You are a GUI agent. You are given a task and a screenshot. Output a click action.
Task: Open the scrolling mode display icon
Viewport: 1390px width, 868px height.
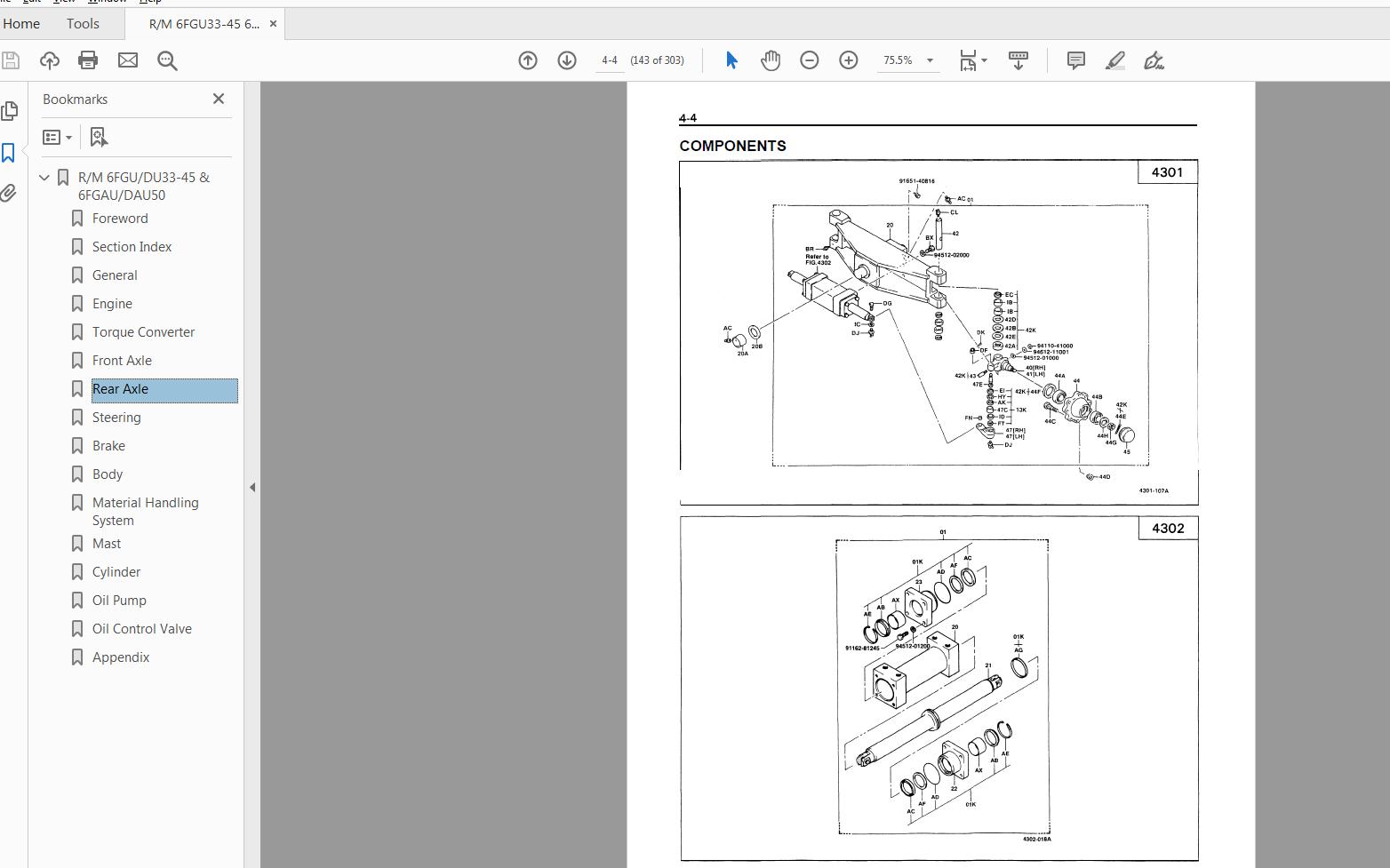point(1018,60)
